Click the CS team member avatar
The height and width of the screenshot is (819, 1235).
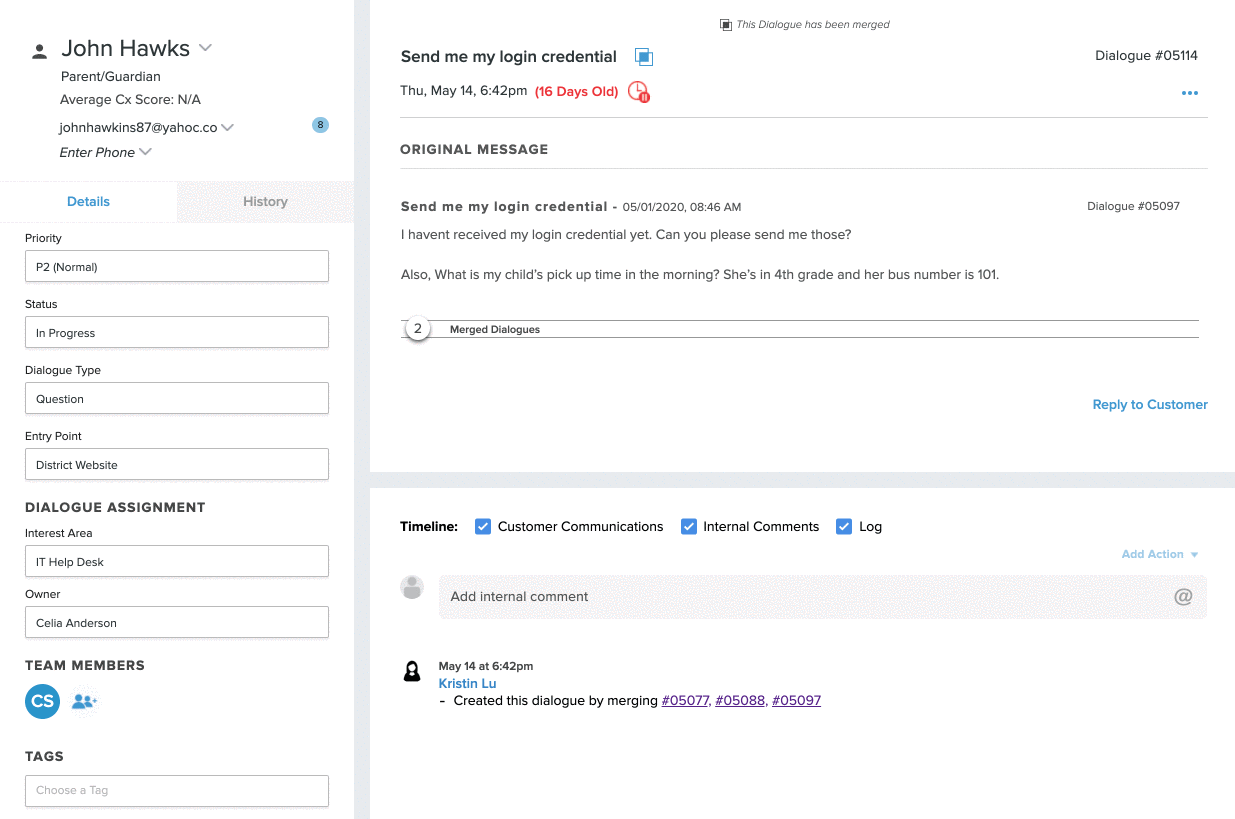pyautogui.click(x=42, y=702)
